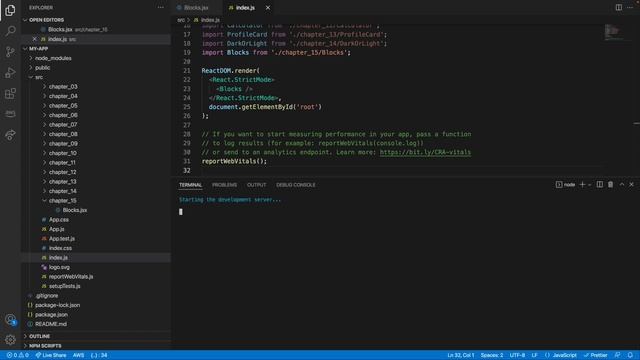
Task: Split the editor to the right
Action: 619,7
